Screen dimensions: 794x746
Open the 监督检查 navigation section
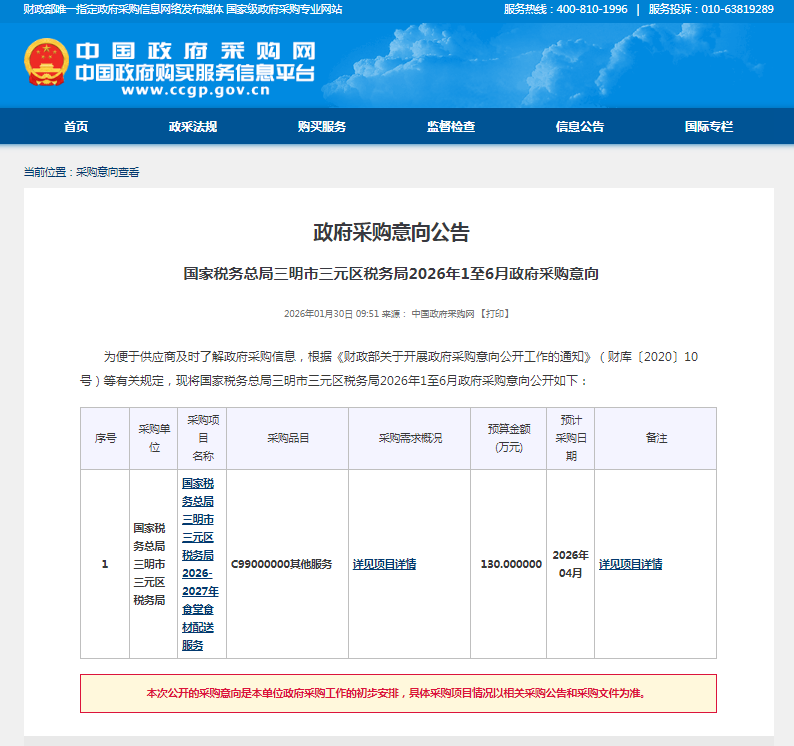point(451,127)
